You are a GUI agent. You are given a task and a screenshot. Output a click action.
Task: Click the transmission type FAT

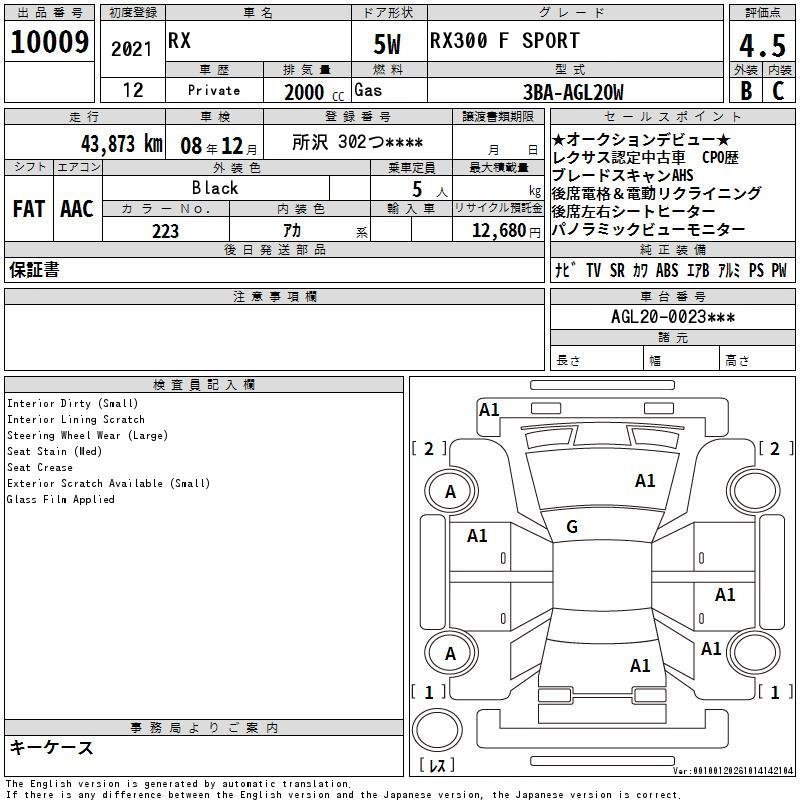[29, 209]
